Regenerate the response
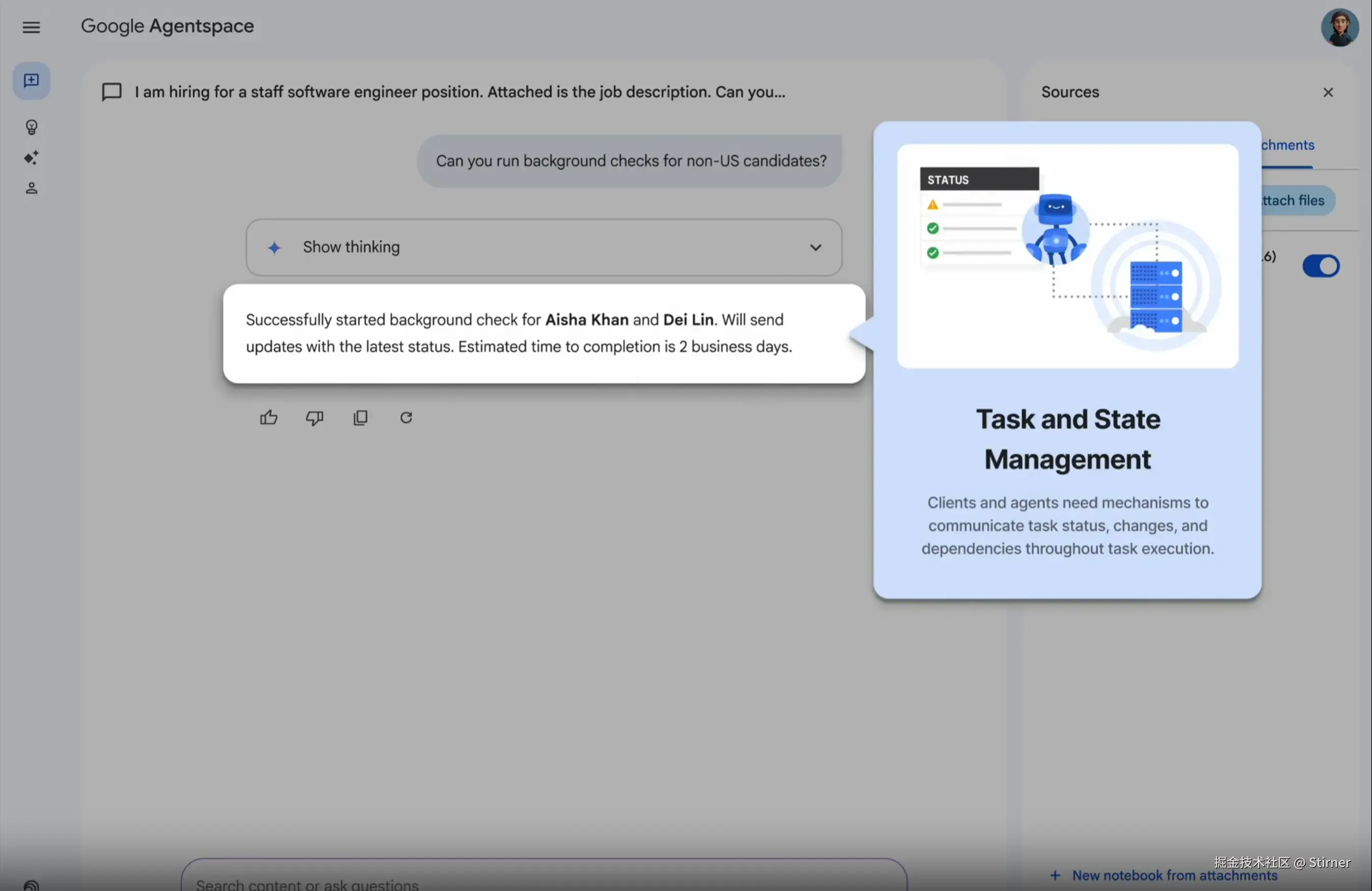The image size is (1372, 891). [407, 417]
